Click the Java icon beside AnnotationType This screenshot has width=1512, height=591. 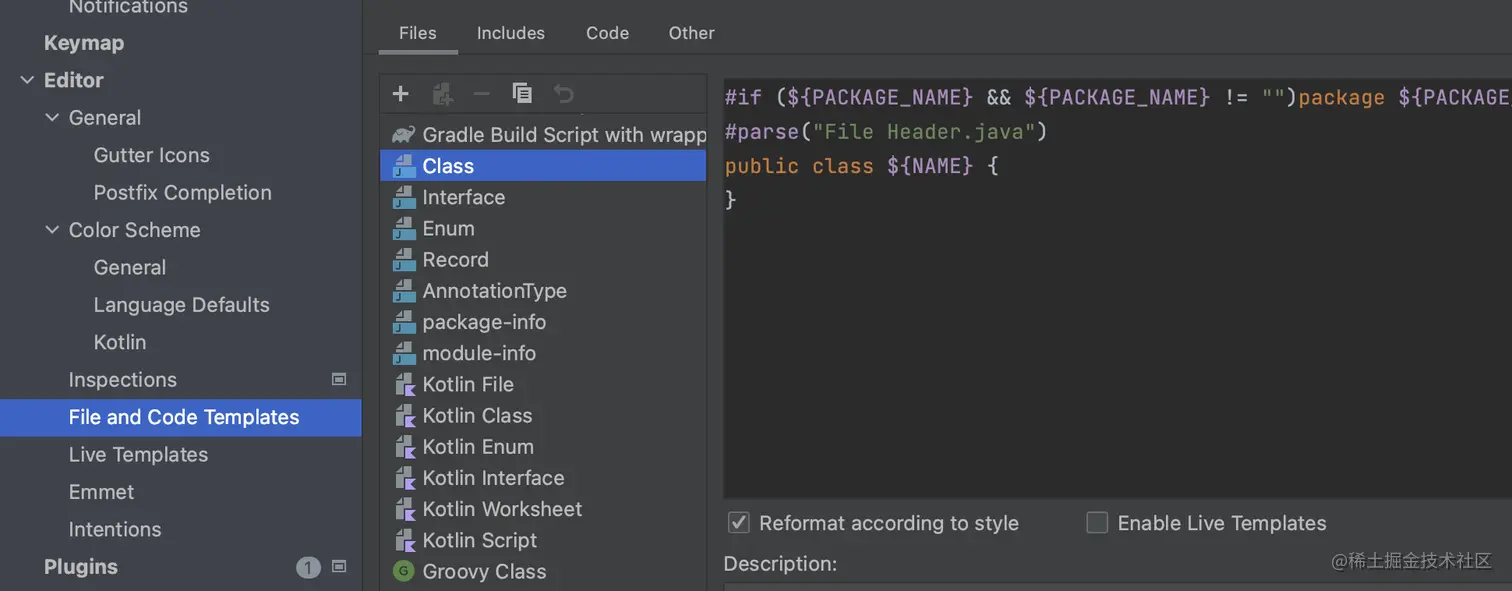click(x=403, y=291)
